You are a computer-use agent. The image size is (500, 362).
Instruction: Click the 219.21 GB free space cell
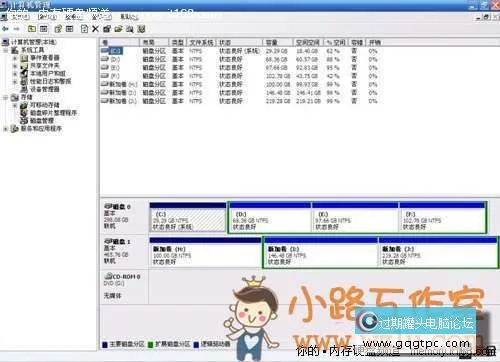click(308, 101)
